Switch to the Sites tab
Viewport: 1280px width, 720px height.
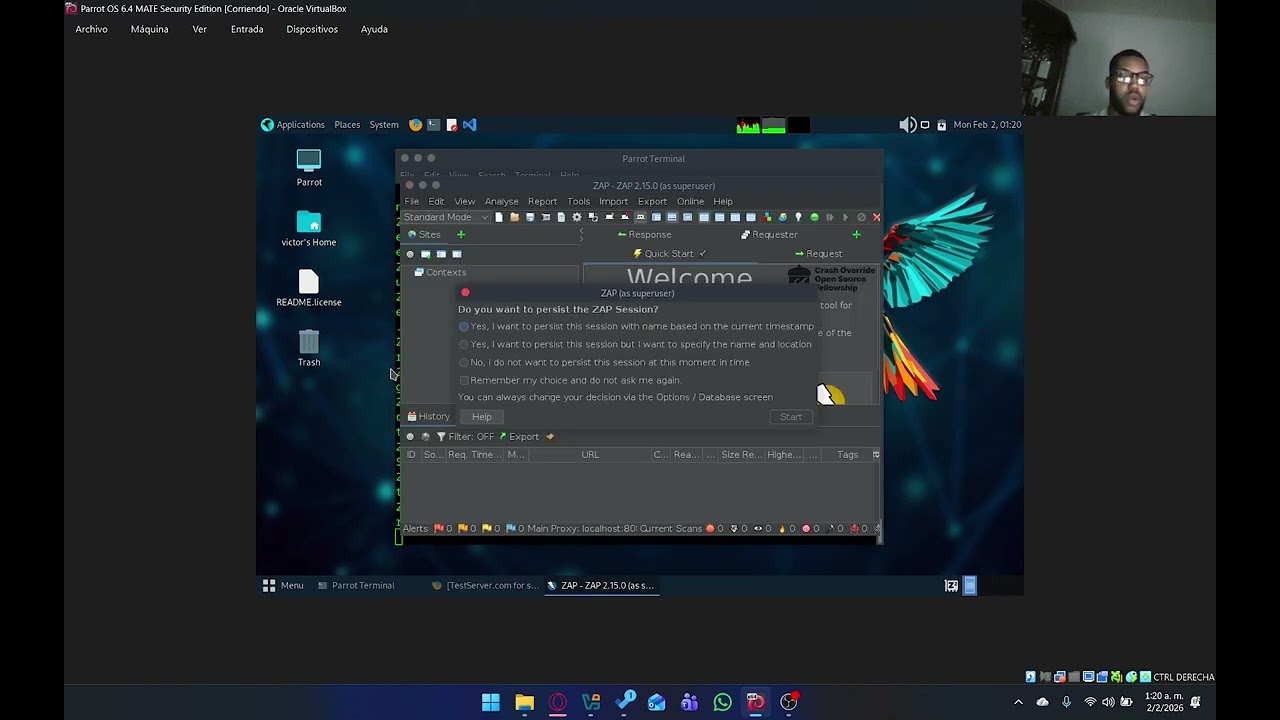(x=424, y=234)
